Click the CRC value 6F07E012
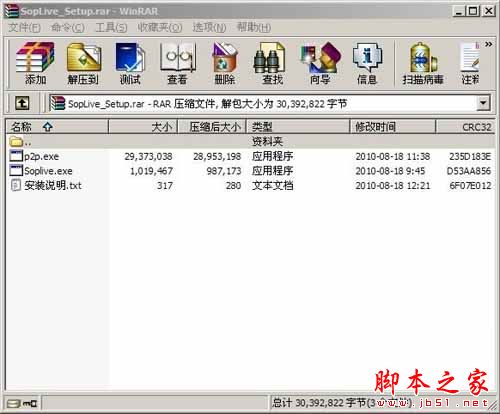This screenshot has width=500, height=414. (470, 185)
